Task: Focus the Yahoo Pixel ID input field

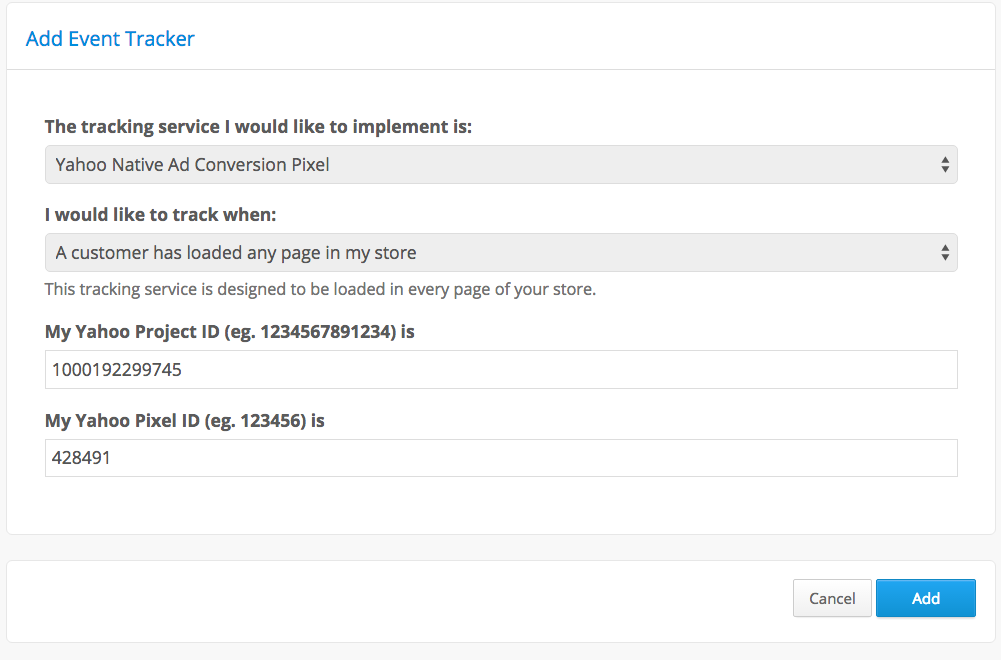Action: click(501, 458)
